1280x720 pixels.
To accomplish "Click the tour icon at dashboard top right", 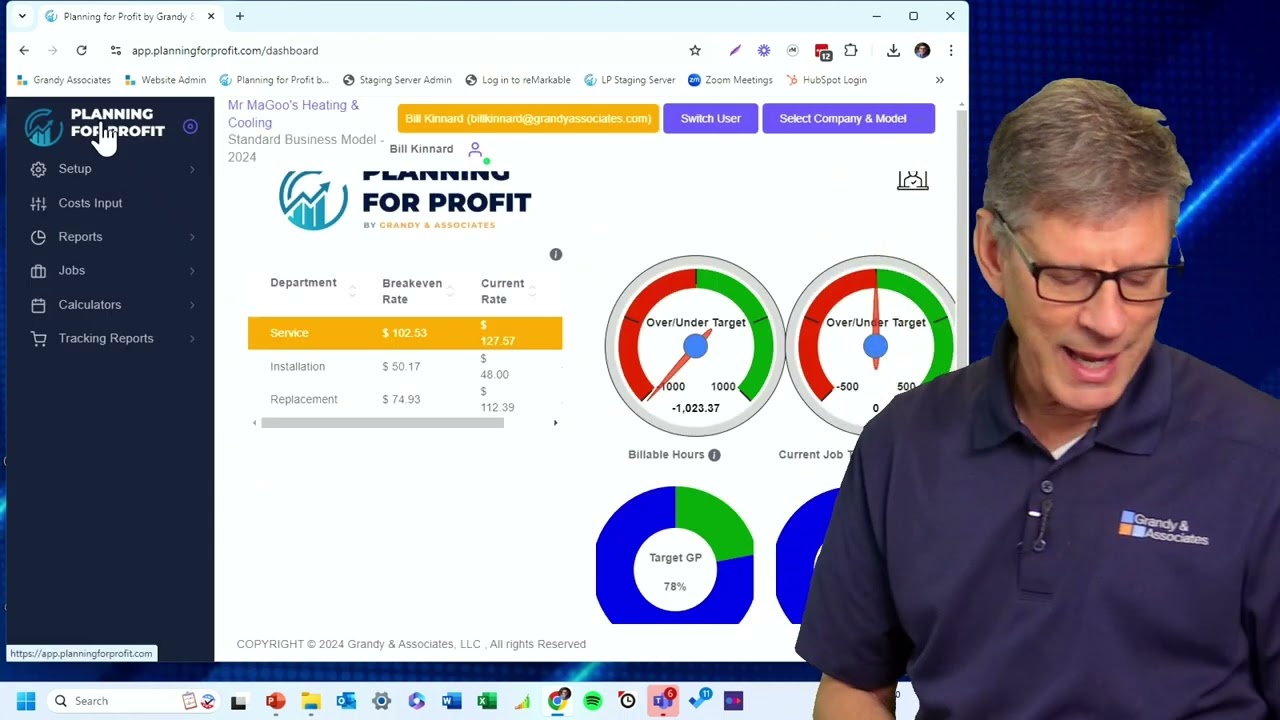I will point(912,180).
